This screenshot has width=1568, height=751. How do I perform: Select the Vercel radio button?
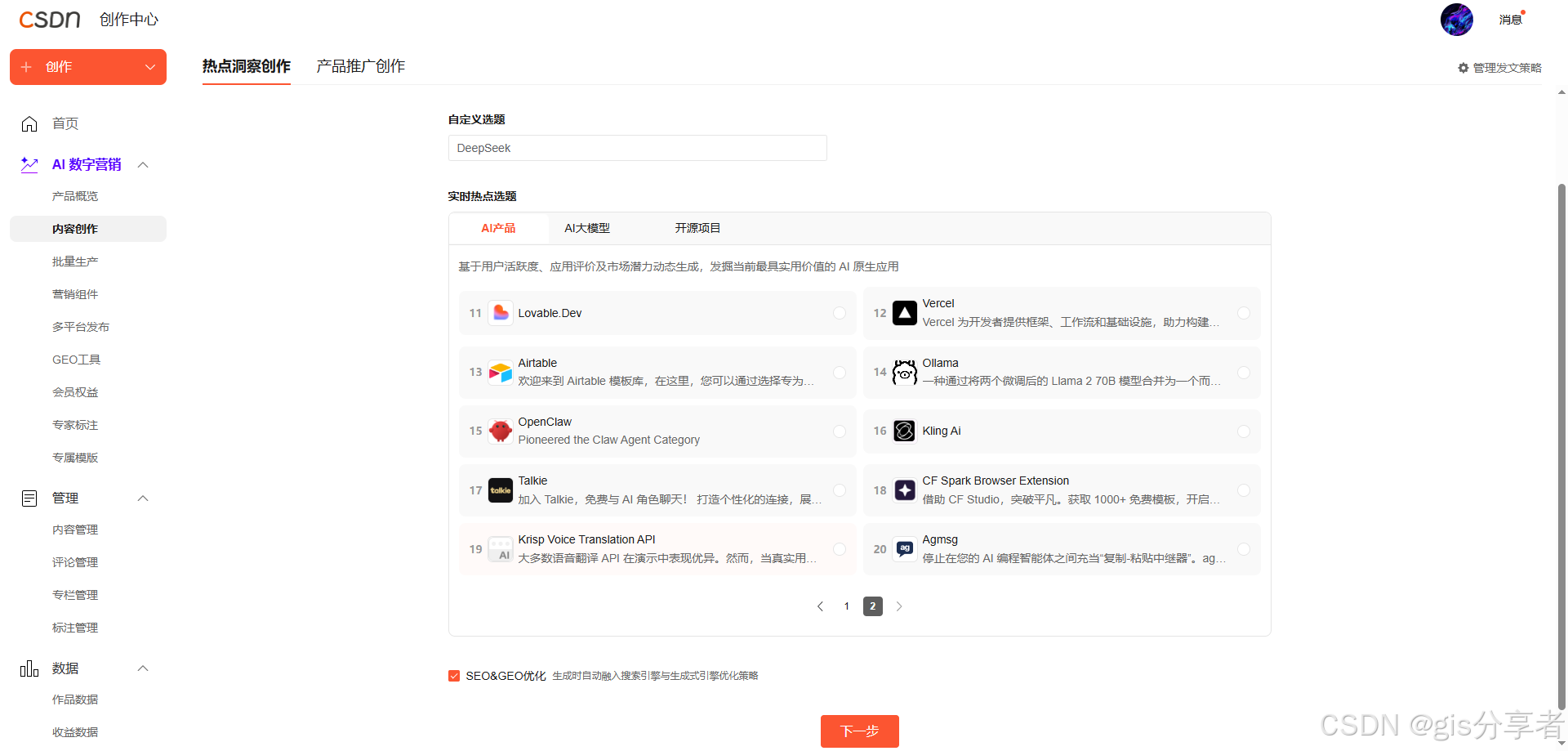(1244, 313)
